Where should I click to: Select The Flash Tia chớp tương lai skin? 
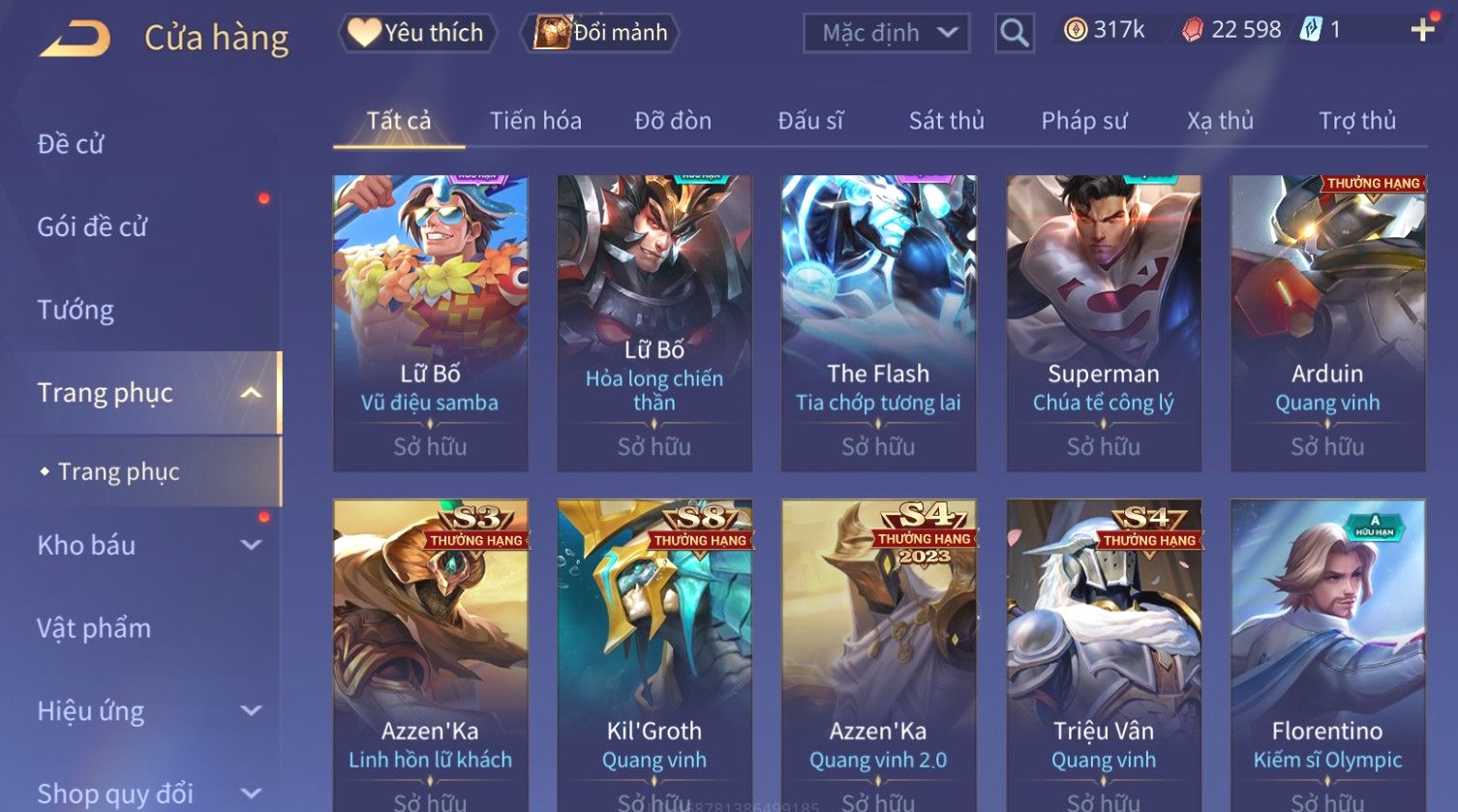(x=879, y=323)
